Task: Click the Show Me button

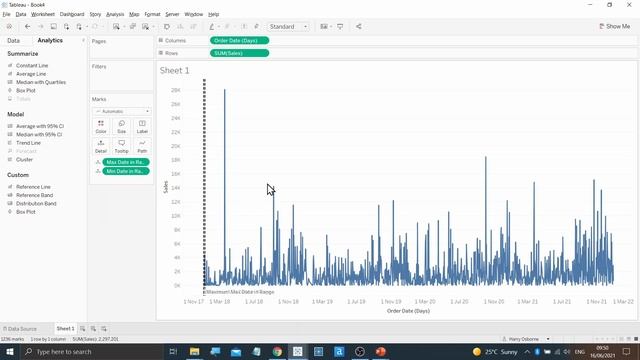Action: tap(615, 27)
